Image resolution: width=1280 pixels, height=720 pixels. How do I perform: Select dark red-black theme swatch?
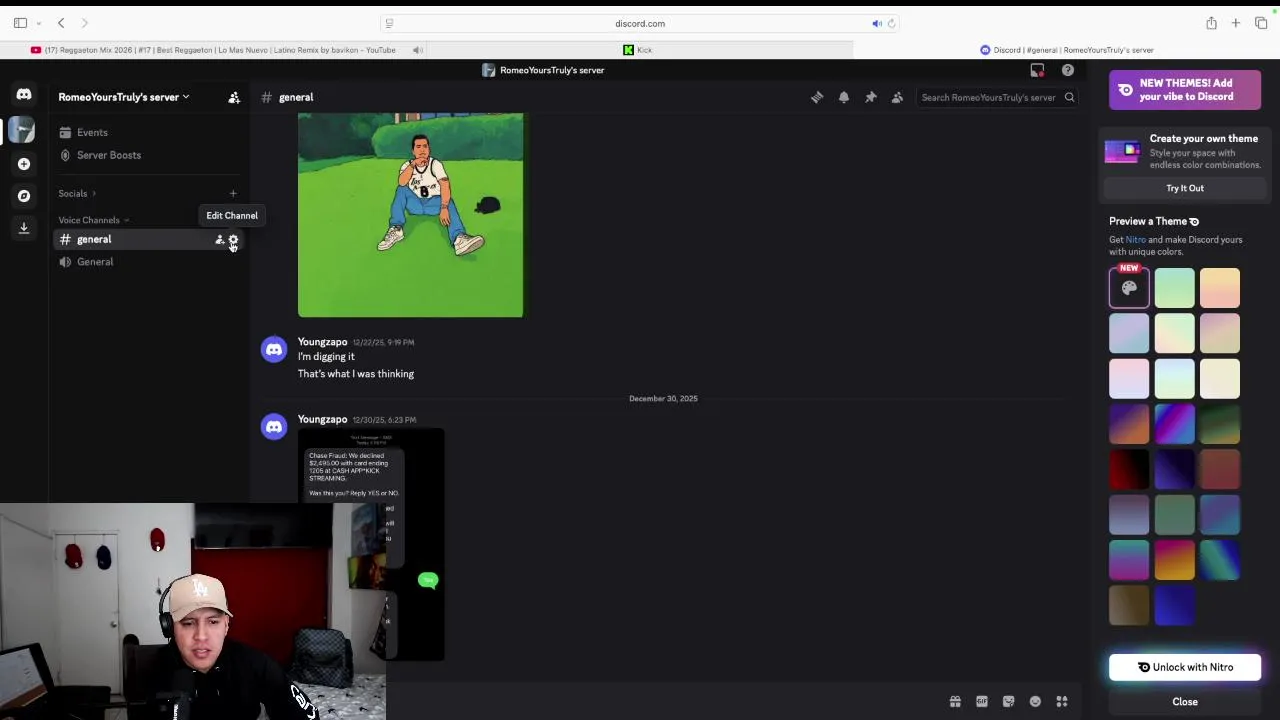pyautogui.click(x=1129, y=470)
